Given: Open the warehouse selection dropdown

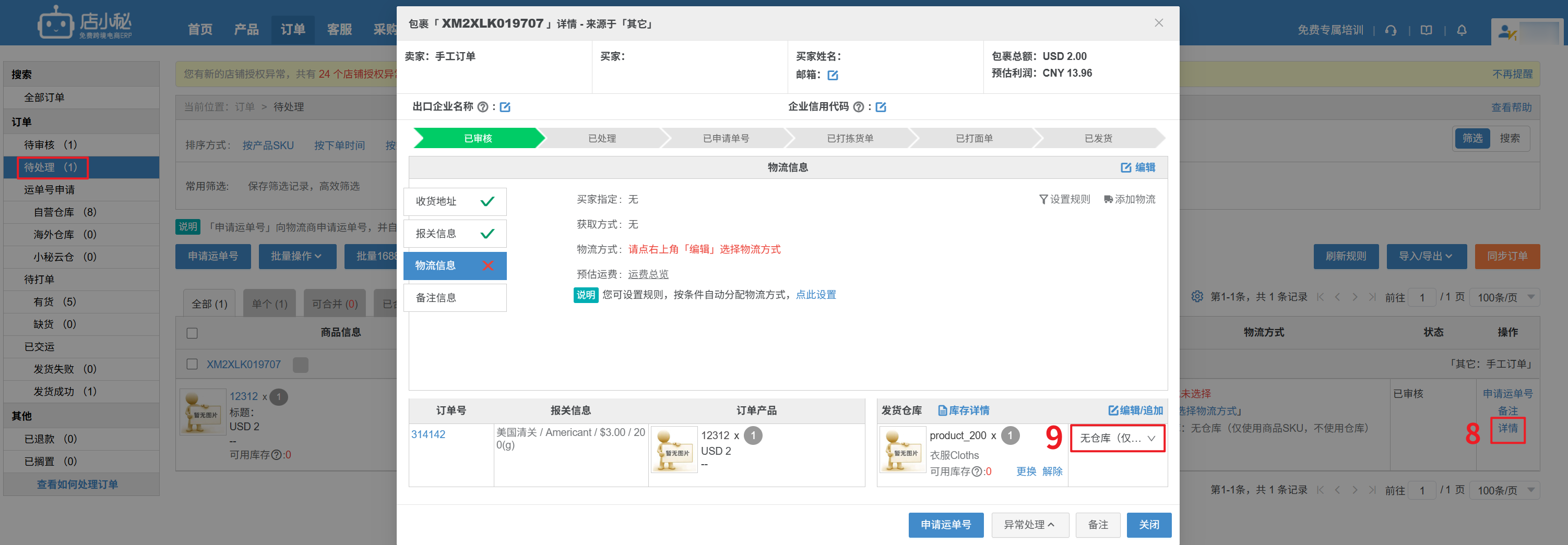Looking at the screenshot, I should pyautogui.click(x=1117, y=438).
